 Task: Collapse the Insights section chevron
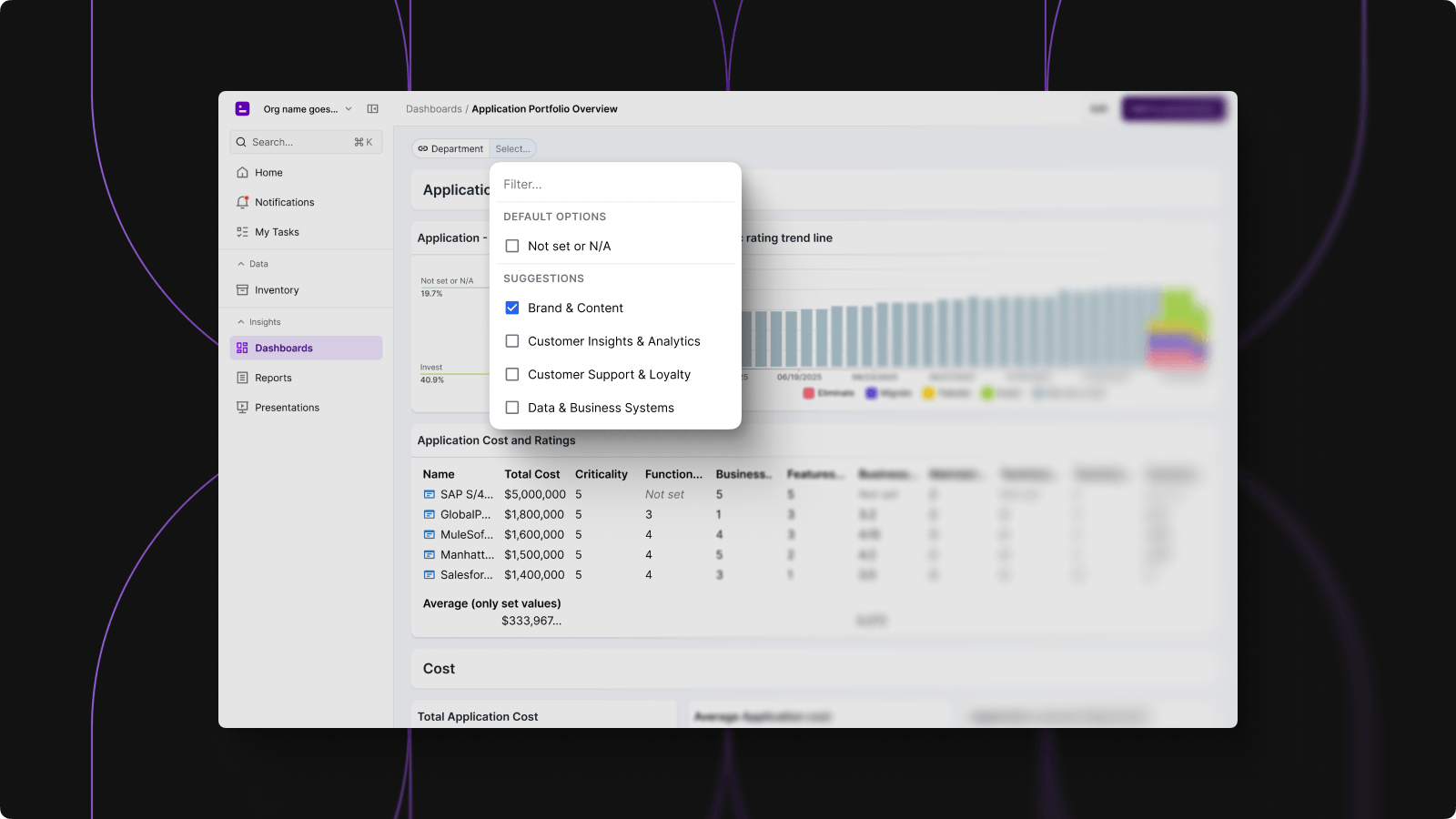pyautogui.click(x=241, y=322)
